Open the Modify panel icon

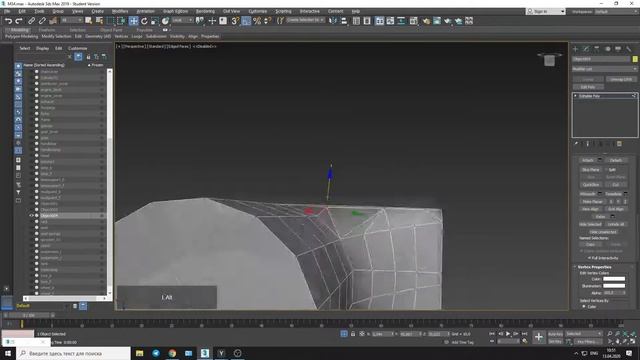tap(586, 49)
